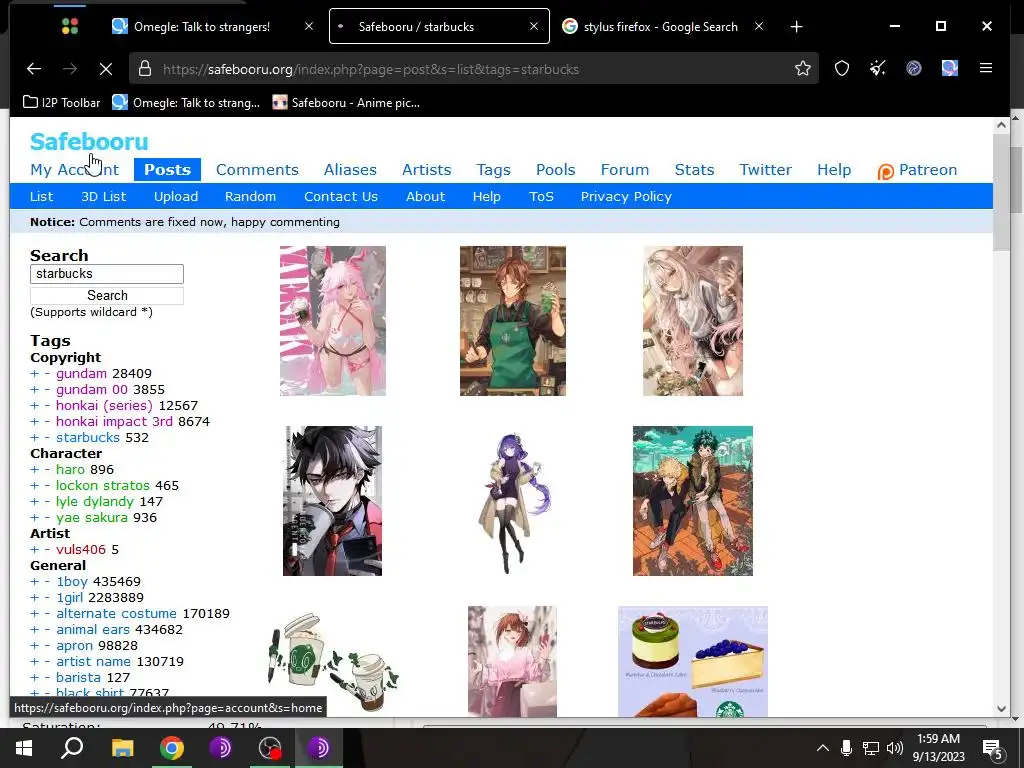Open the vuls406 artist tag
The width and height of the screenshot is (1024, 768).
tap(80, 550)
